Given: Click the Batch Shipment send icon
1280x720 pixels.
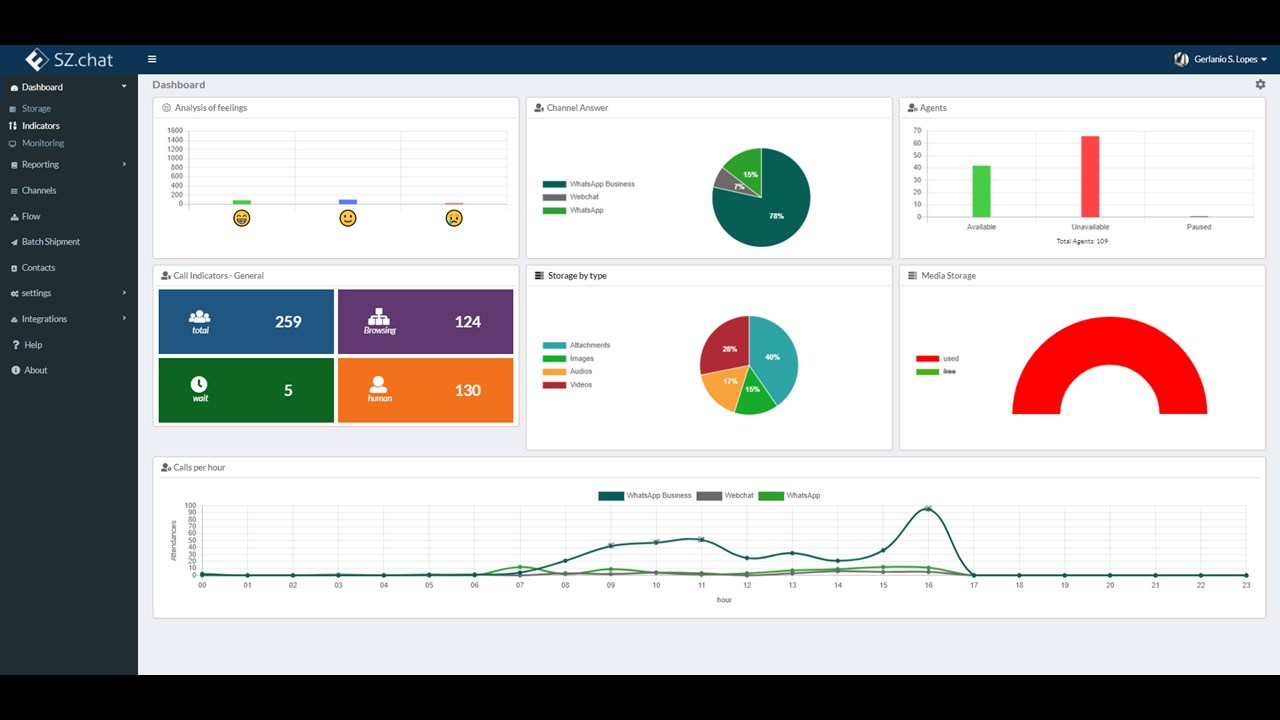Looking at the screenshot, I should [x=14, y=242].
